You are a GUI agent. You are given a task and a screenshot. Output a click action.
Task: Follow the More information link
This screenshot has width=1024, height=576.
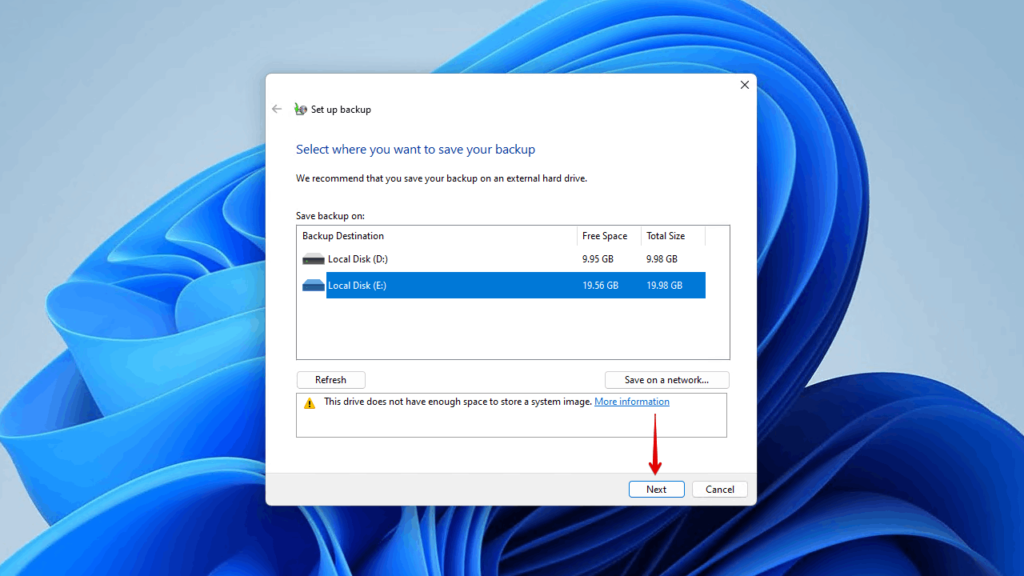click(x=631, y=401)
